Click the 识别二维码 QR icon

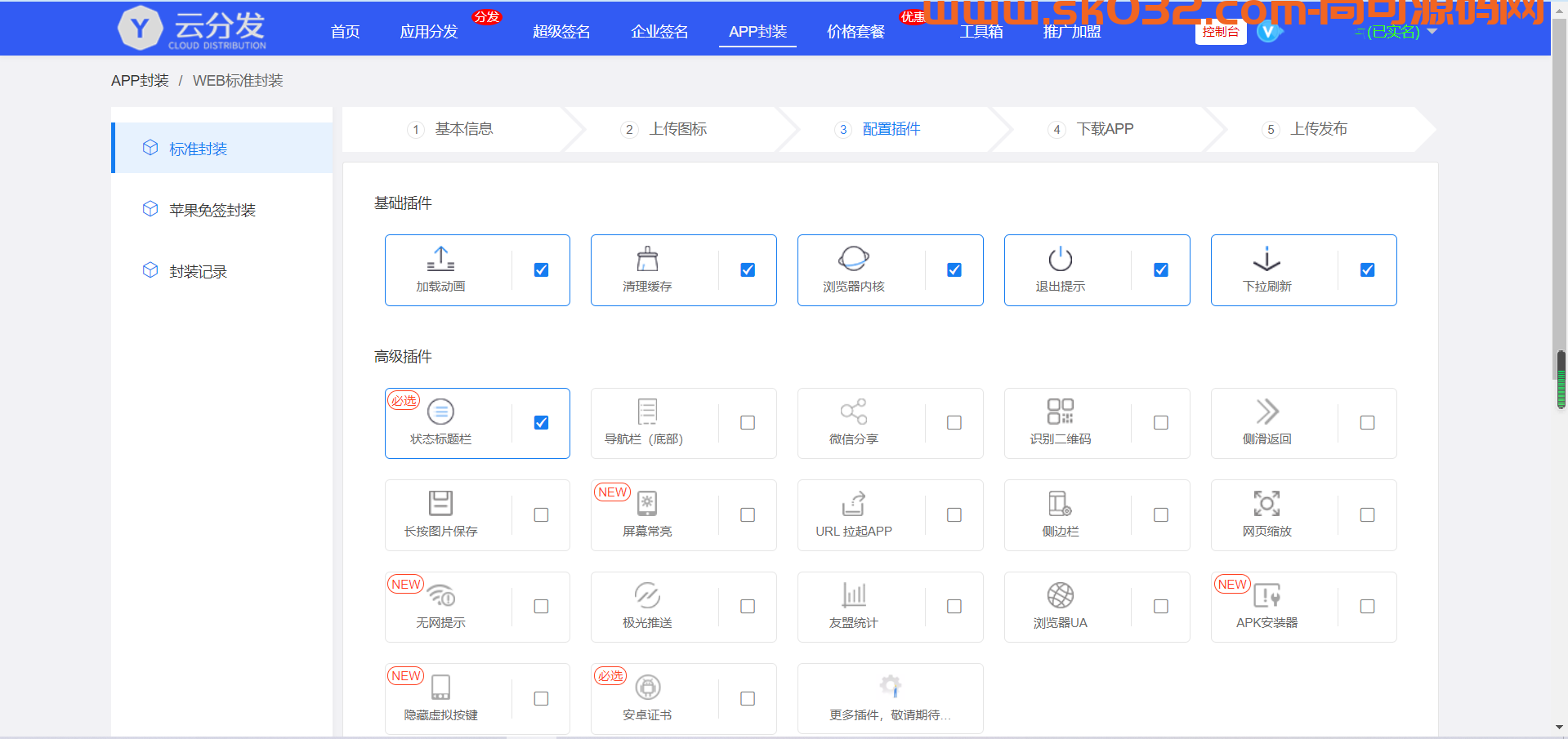click(x=1061, y=412)
